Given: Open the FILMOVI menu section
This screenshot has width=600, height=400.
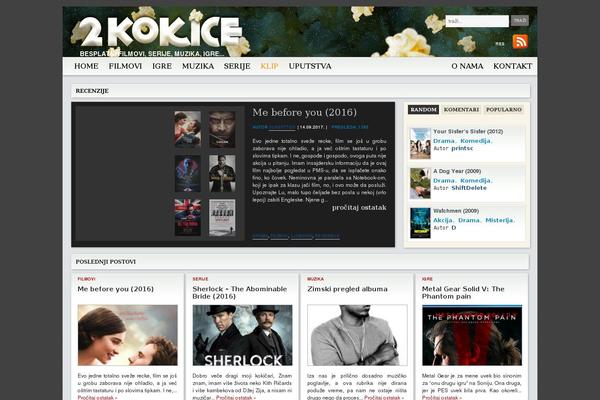Looking at the screenshot, I should [125, 66].
